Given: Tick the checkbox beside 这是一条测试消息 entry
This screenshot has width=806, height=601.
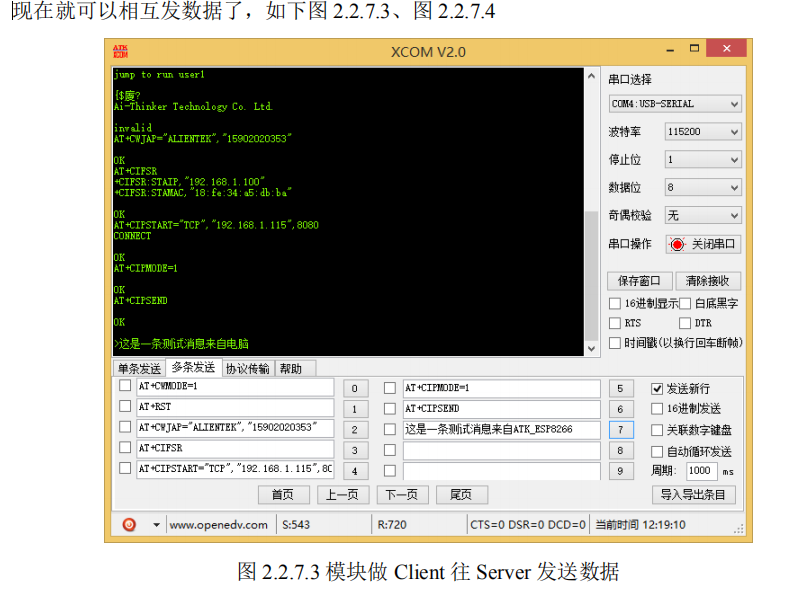Looking at the screenshot, I should (x=390, y=429).
